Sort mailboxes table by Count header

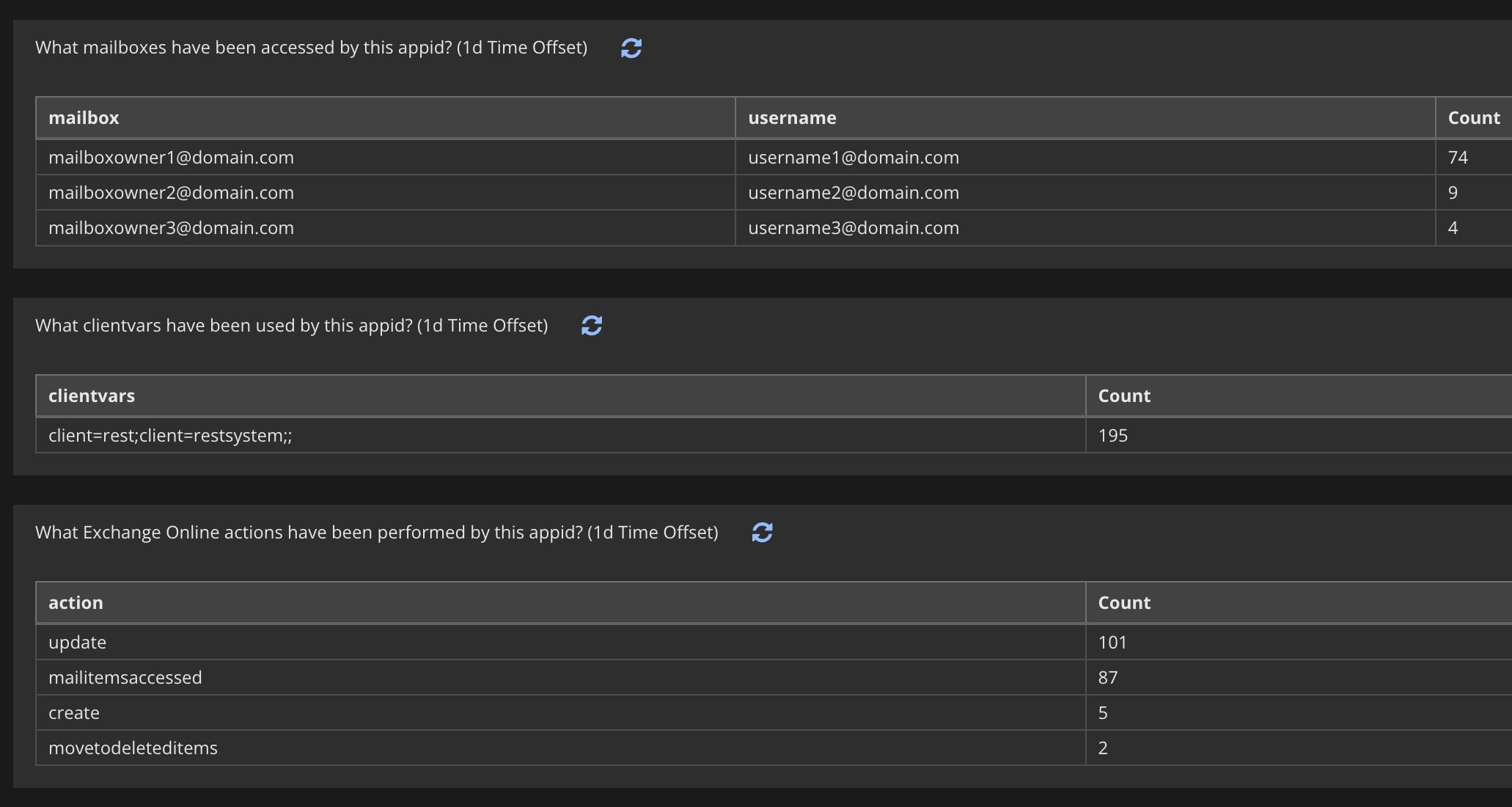[1473, 118]
